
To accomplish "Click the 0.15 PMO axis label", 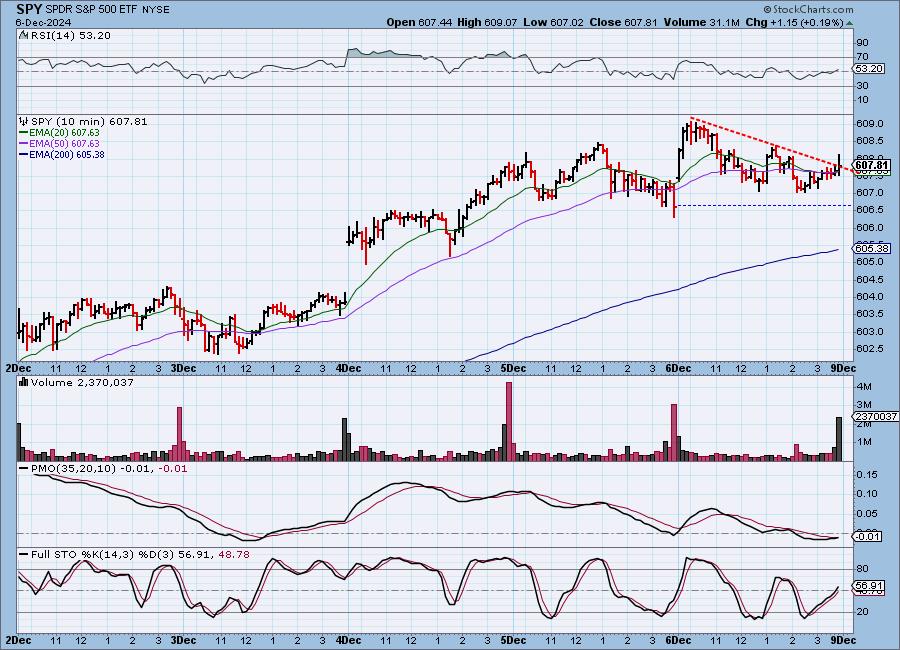I will [x=866, y=475].
